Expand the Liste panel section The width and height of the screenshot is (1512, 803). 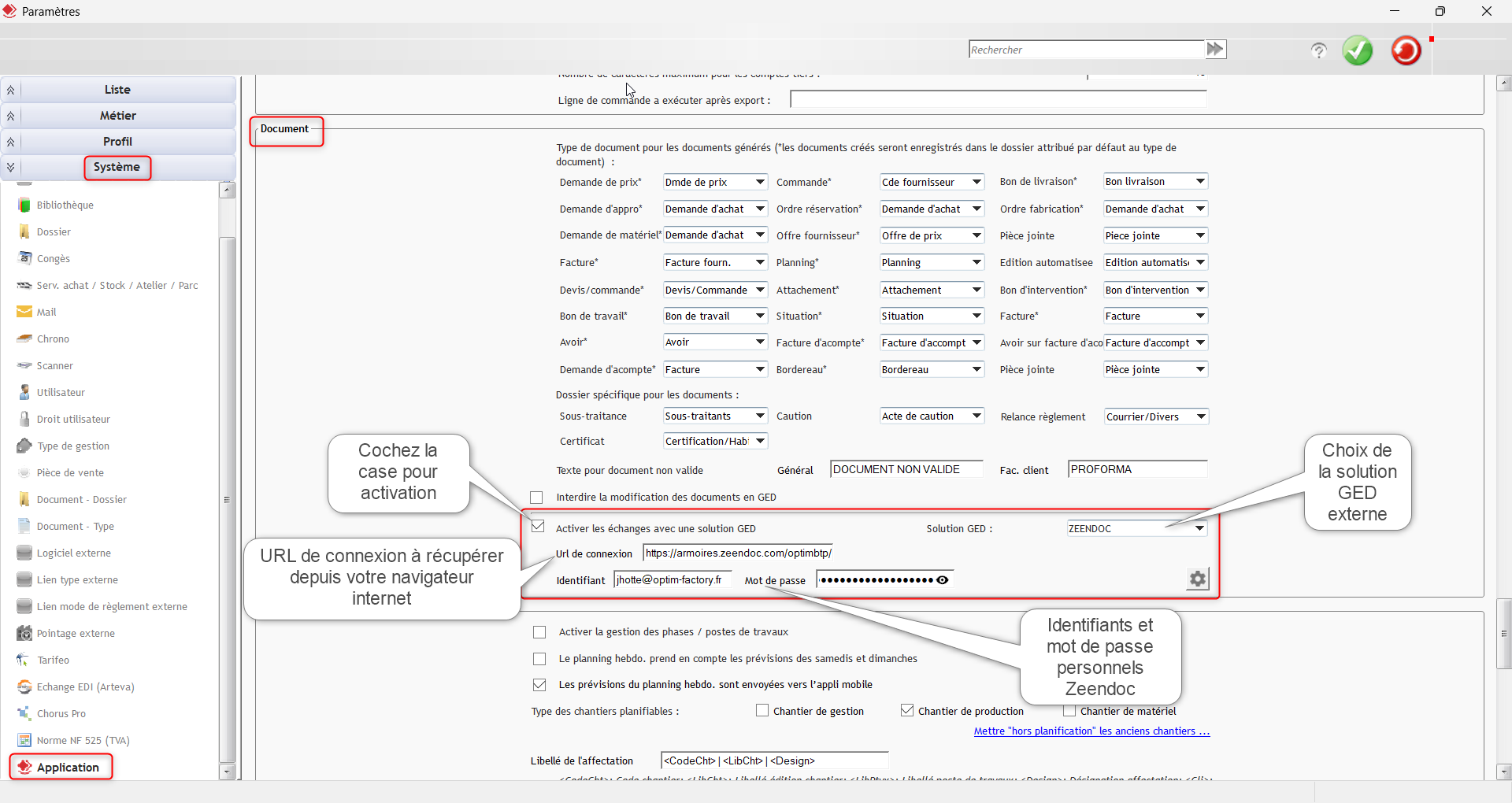point(118,90)
